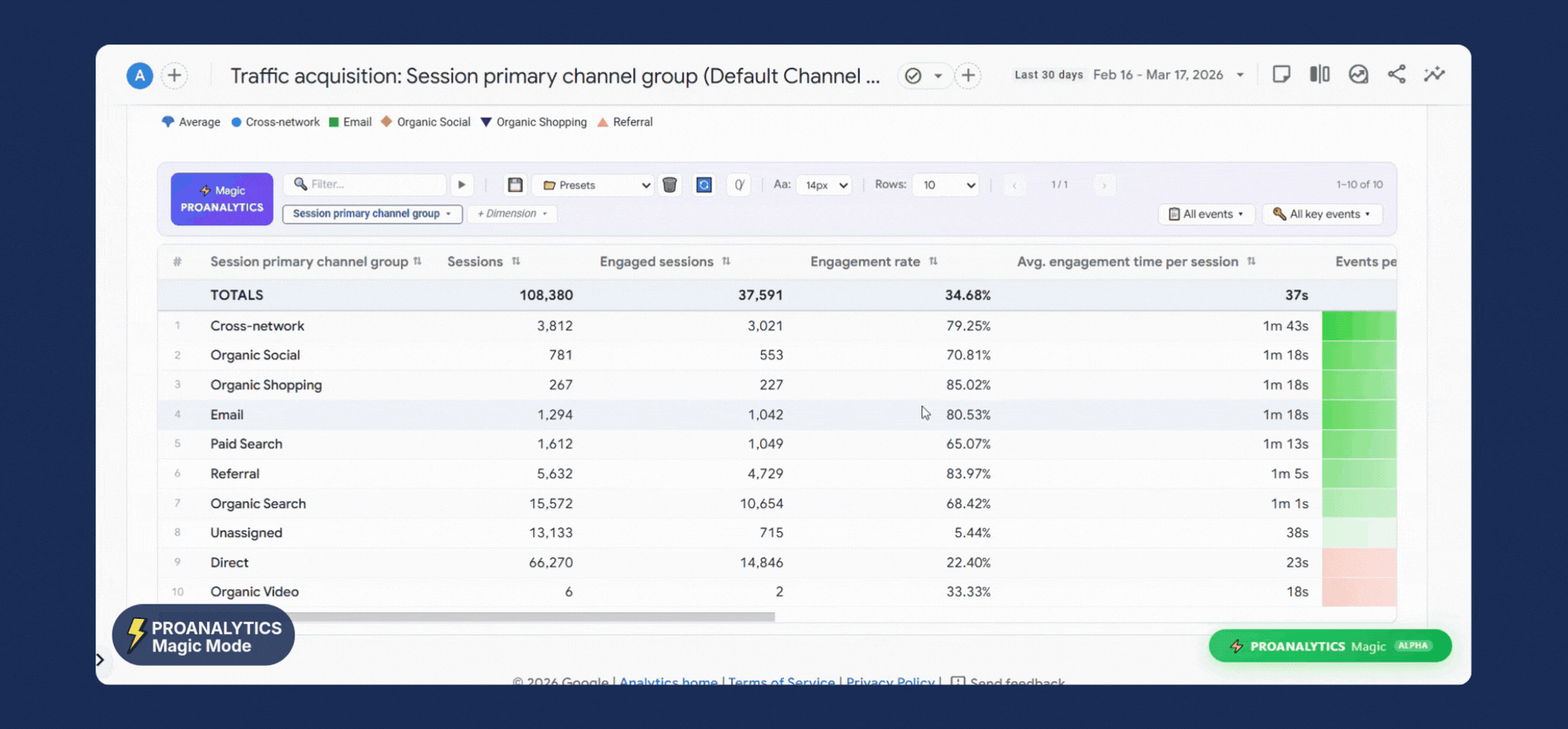
Task: Sort the table by Engaged sessions
Action: pos(665,261)
